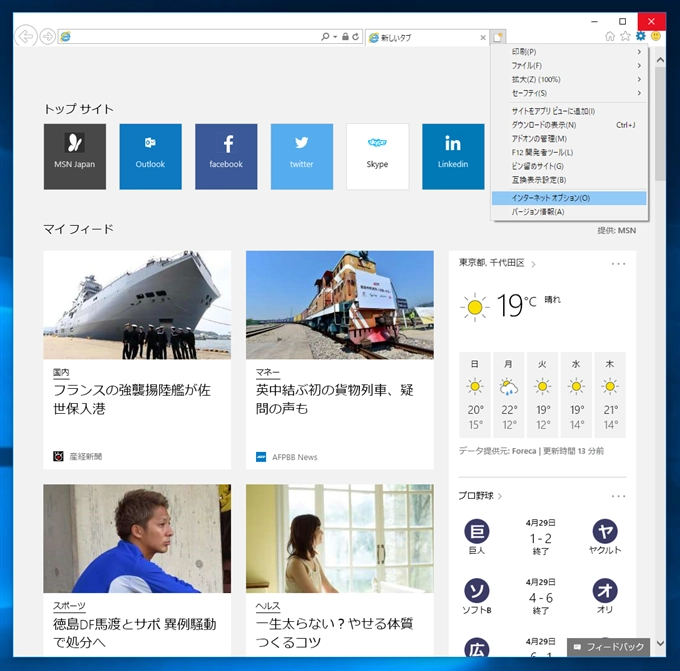Open the LinkedIn top site tile
Viewport: 680px width, 671px height.
453,157
